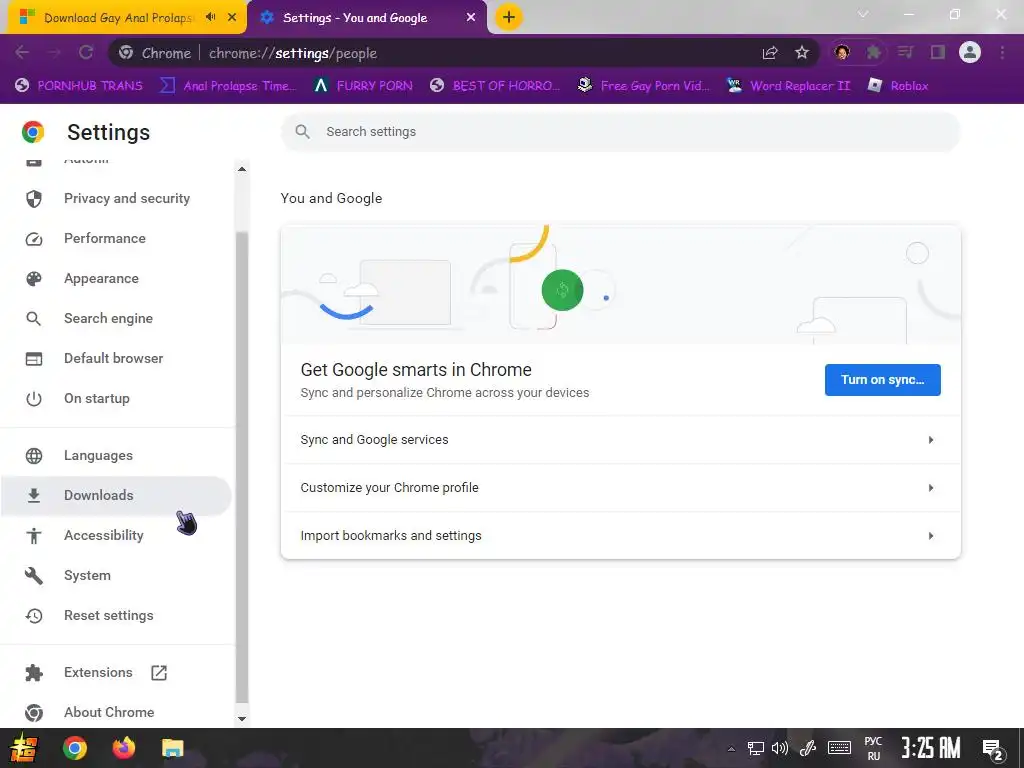
Task: Open a new tab with the plus button
Action: click(509, 17)
